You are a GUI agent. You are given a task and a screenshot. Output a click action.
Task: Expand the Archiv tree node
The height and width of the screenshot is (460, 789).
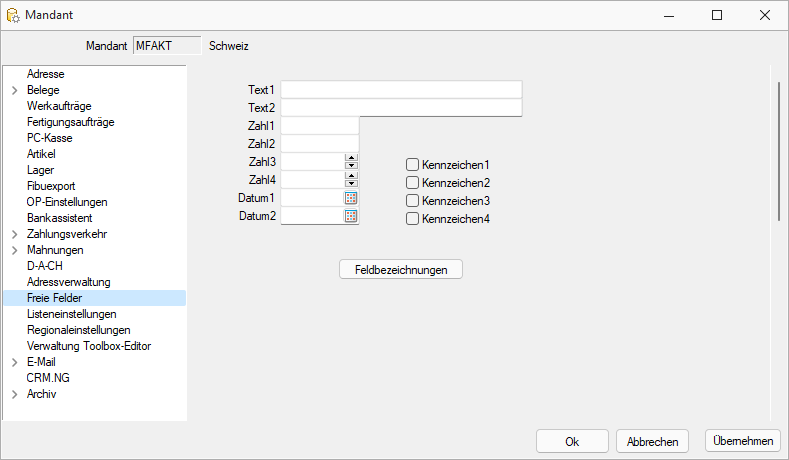coord(15,394)
